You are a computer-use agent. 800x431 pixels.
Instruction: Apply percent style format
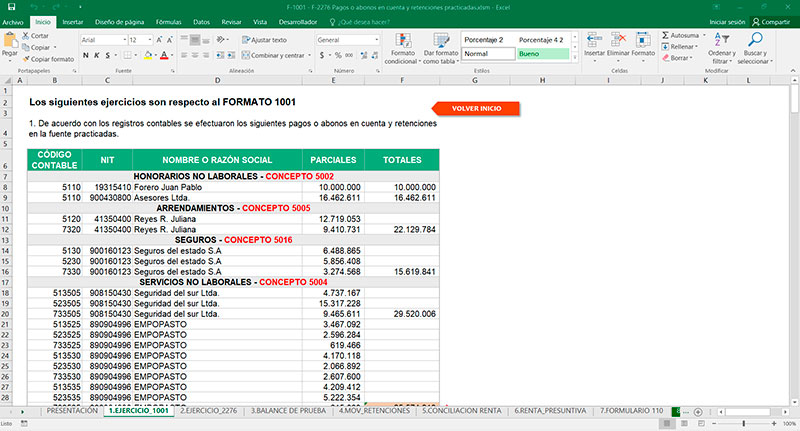coord(338,55)
